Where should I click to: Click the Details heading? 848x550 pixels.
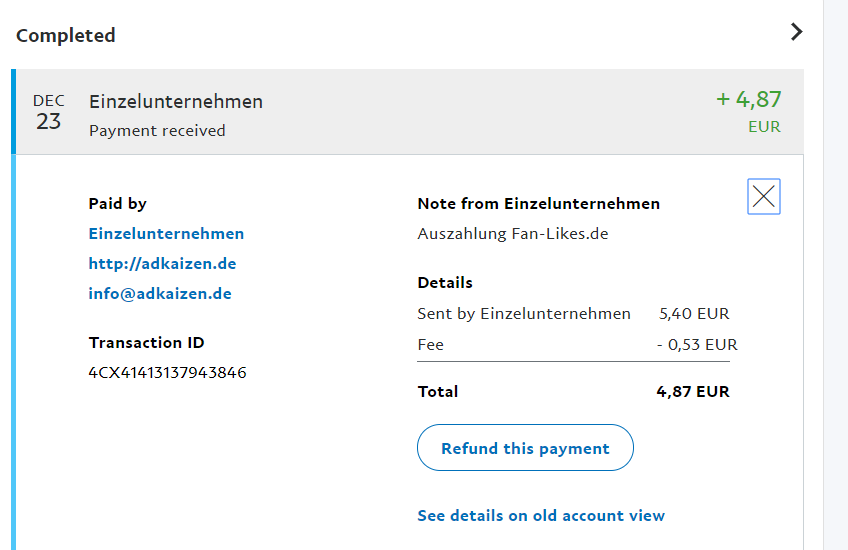tap(445, 283)
